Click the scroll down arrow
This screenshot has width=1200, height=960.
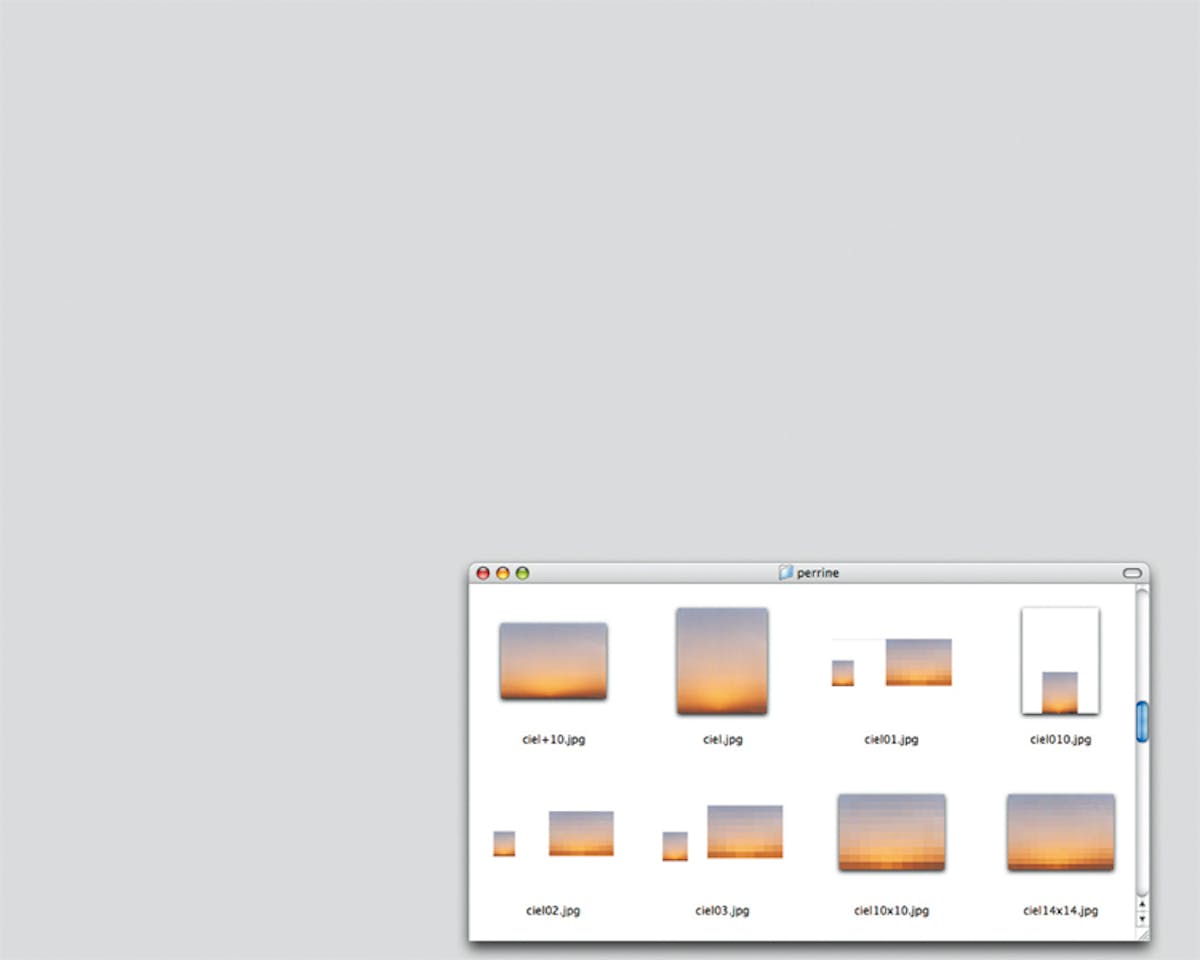point(1142,919)
